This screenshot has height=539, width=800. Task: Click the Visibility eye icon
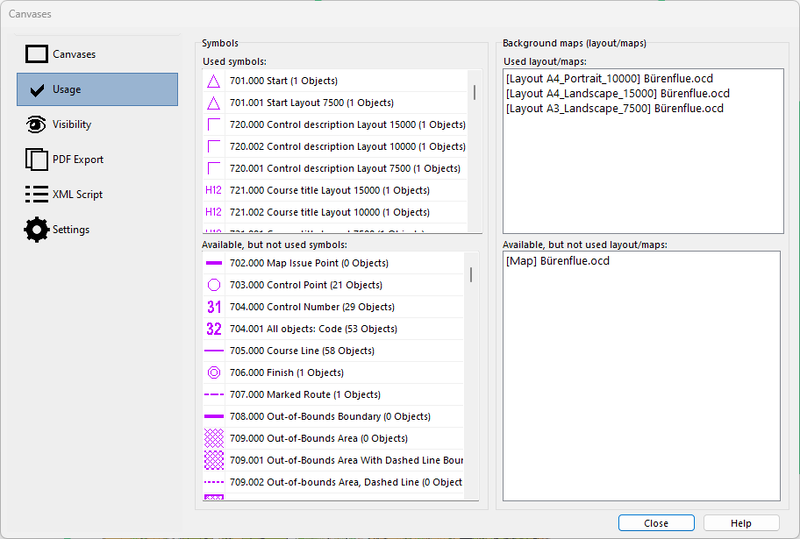36,125
